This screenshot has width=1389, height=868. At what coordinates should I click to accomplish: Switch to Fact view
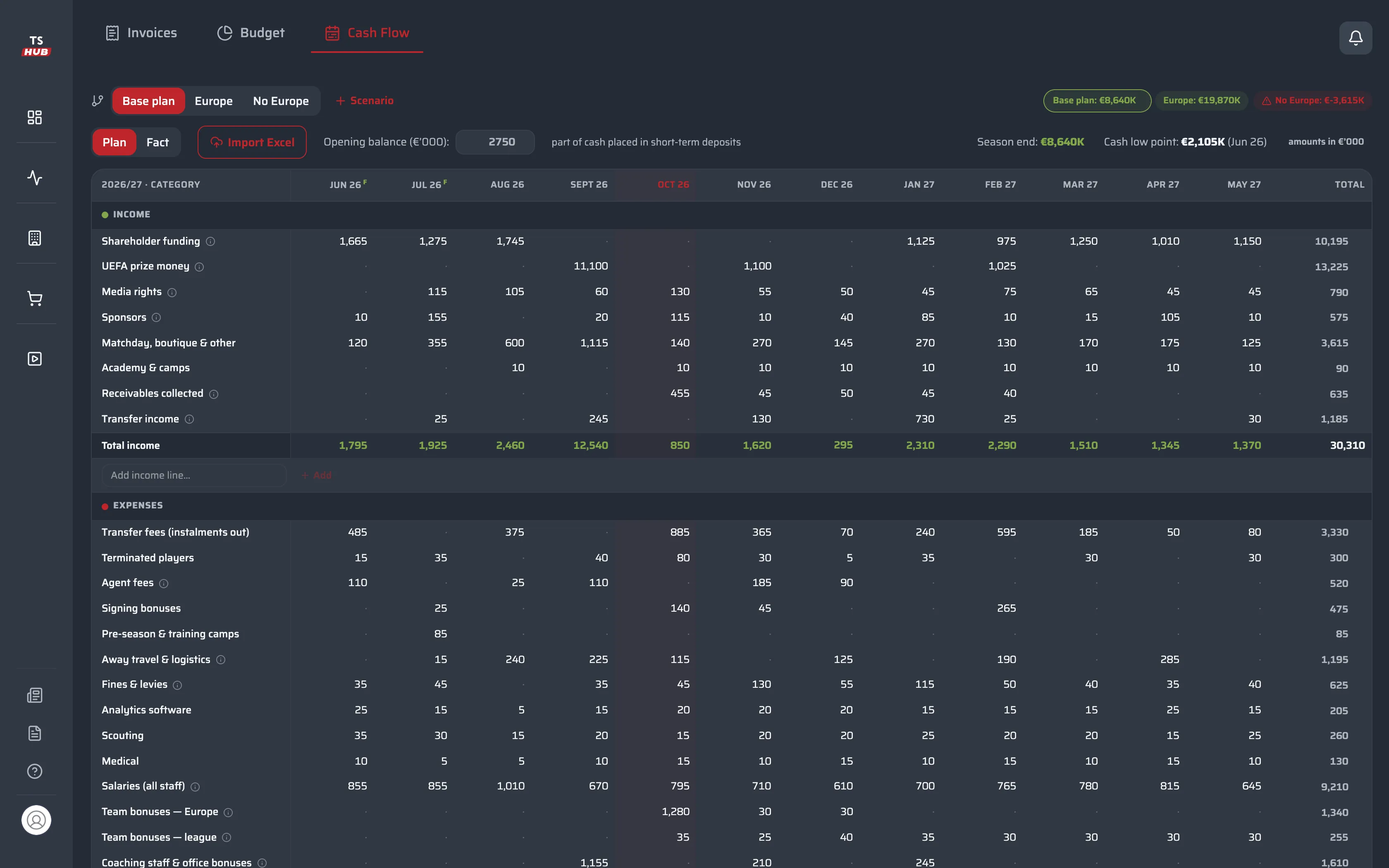coord(157,142)
